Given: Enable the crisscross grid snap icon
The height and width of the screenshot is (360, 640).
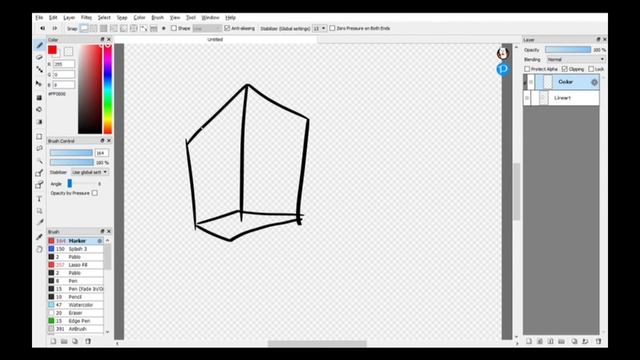Looking at the screenshot, I should coord(104,28).
